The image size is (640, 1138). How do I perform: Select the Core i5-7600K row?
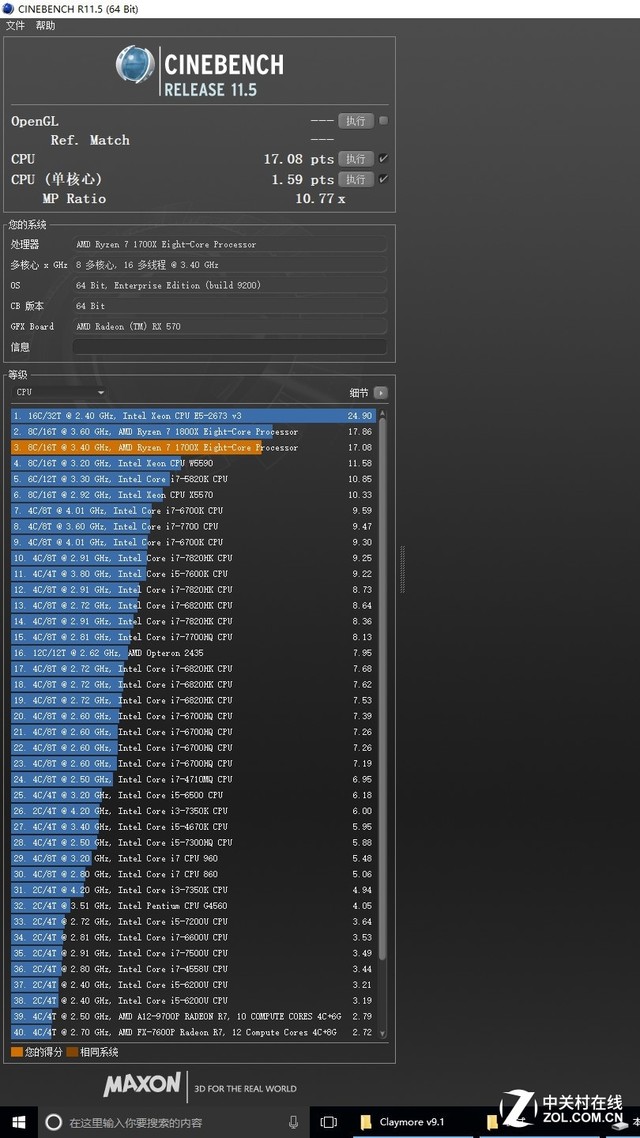point(194,574)
